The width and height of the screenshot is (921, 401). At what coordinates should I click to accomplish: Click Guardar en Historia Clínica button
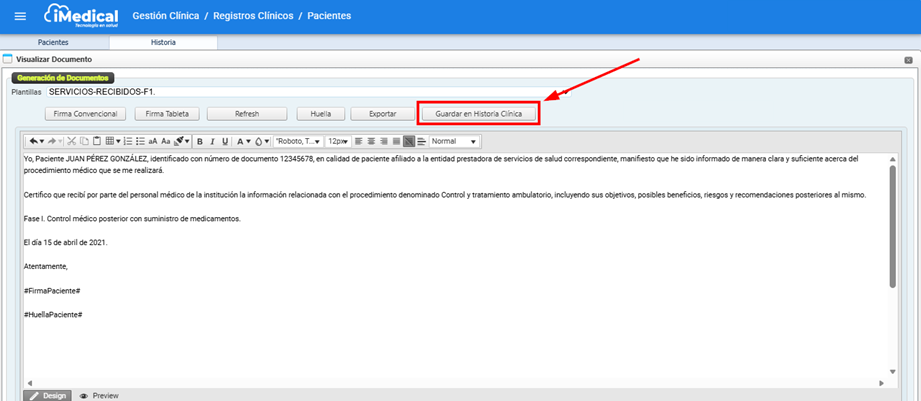point(478,114)
